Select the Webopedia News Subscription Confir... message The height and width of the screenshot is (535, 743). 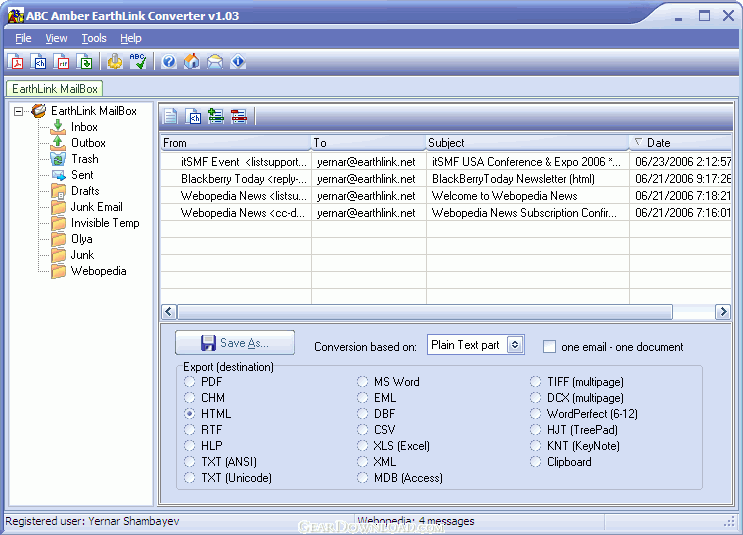446,213
